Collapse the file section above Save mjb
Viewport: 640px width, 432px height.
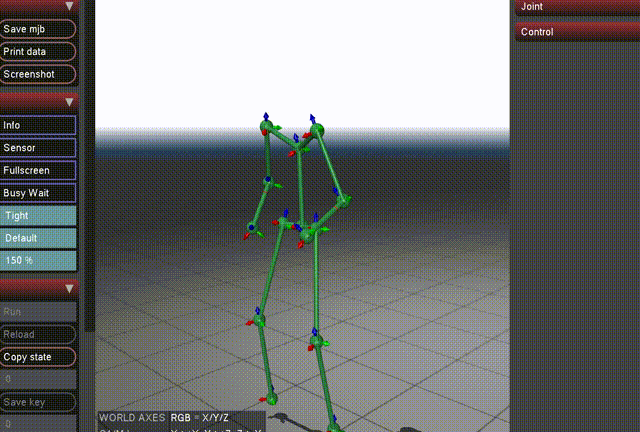[39, 6]
